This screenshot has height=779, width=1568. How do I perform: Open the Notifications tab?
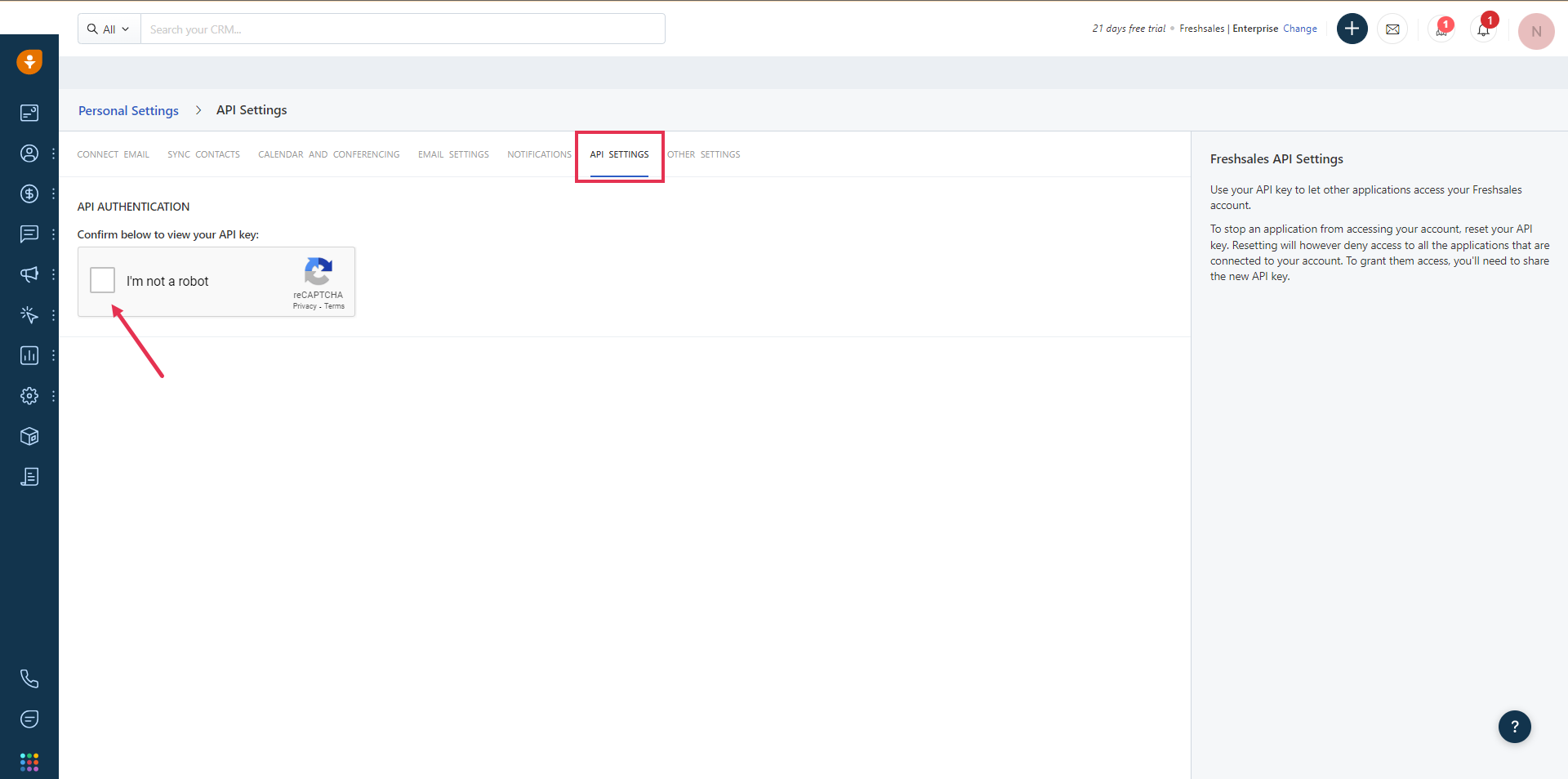point(539,154)
